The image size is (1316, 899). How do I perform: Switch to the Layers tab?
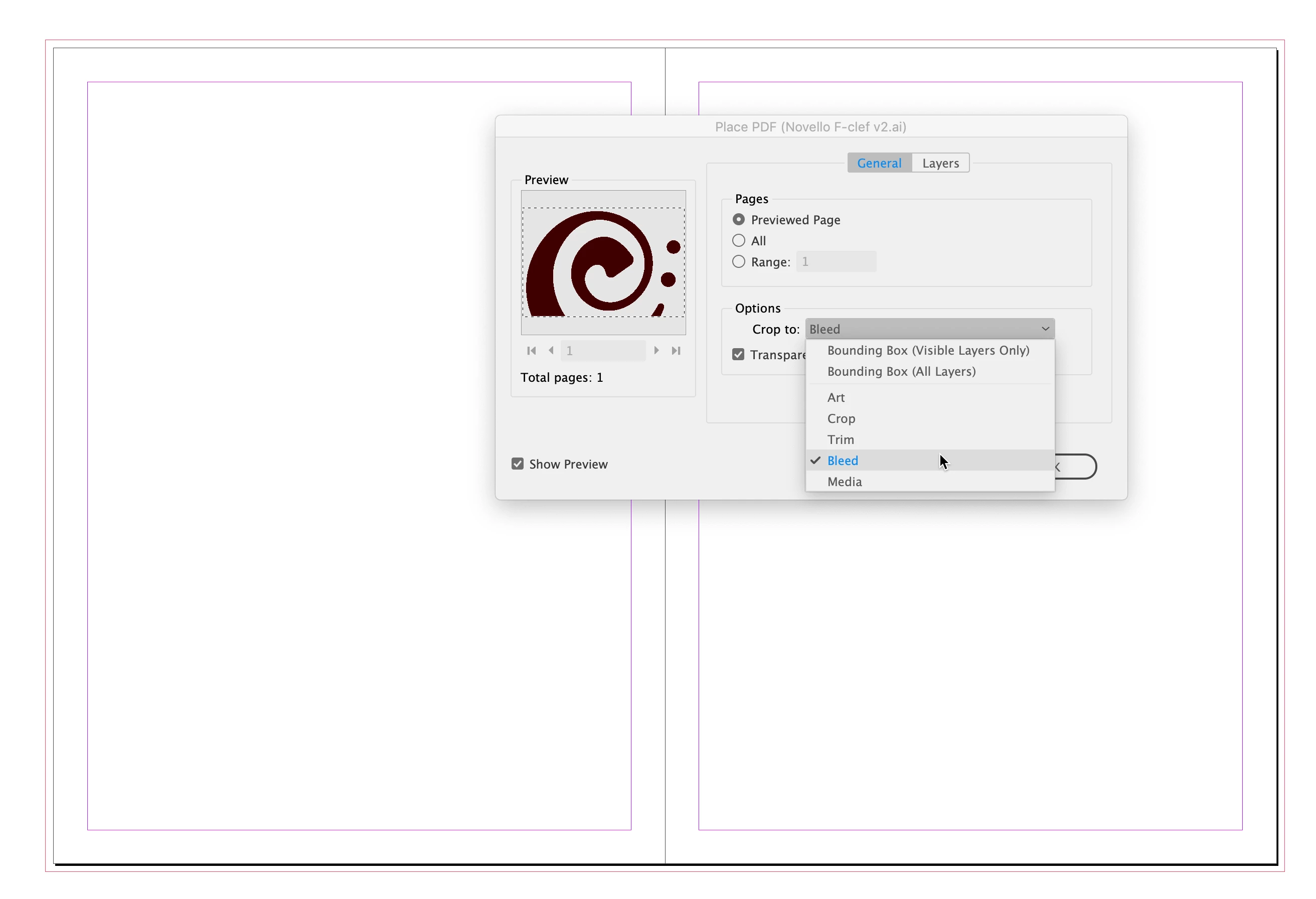[x=940, y=163]
